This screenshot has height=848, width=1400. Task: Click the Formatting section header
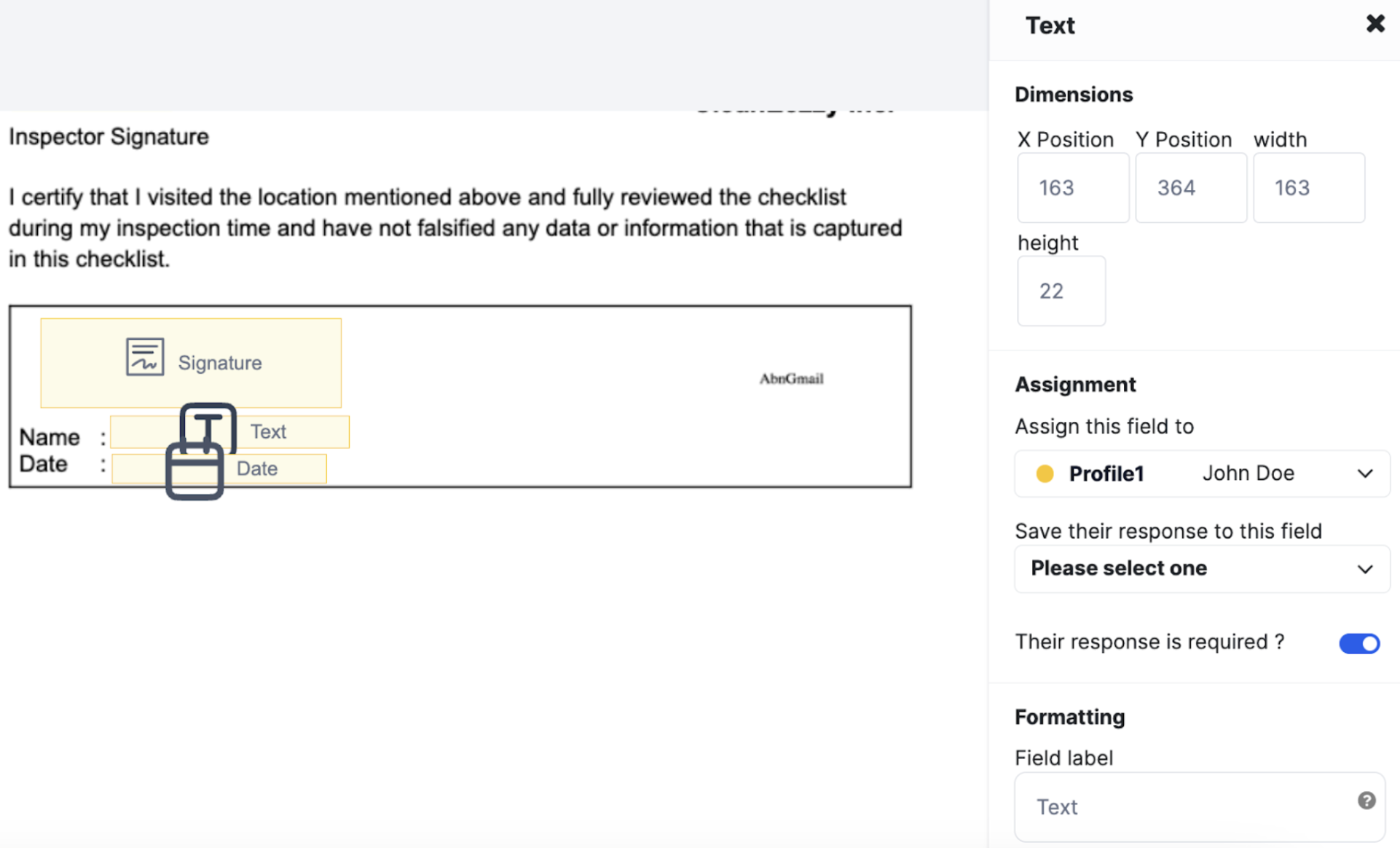1069,717
